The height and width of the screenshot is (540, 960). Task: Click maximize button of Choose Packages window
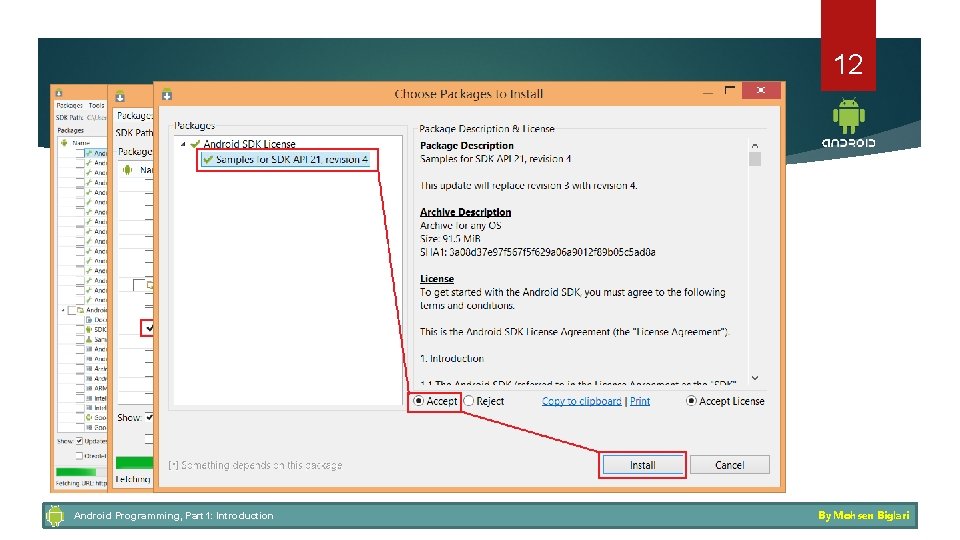tap(729, 91)
